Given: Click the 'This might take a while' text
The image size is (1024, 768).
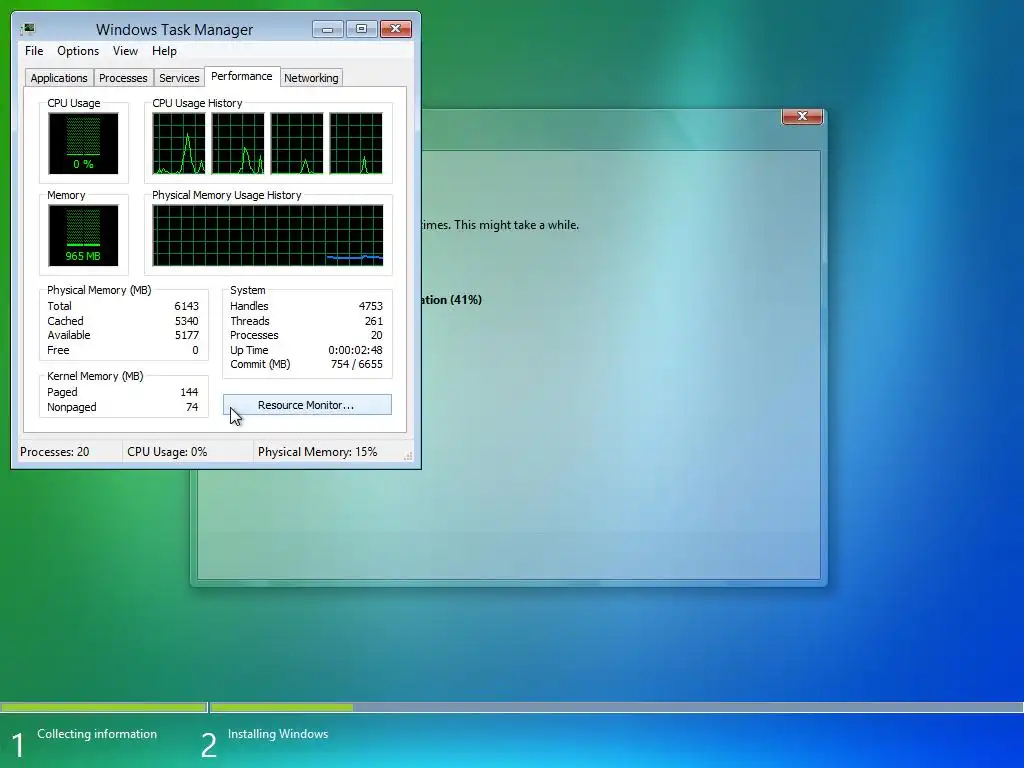Looking at the screenshot, I should pyautogui.click(x=517, y=225).
